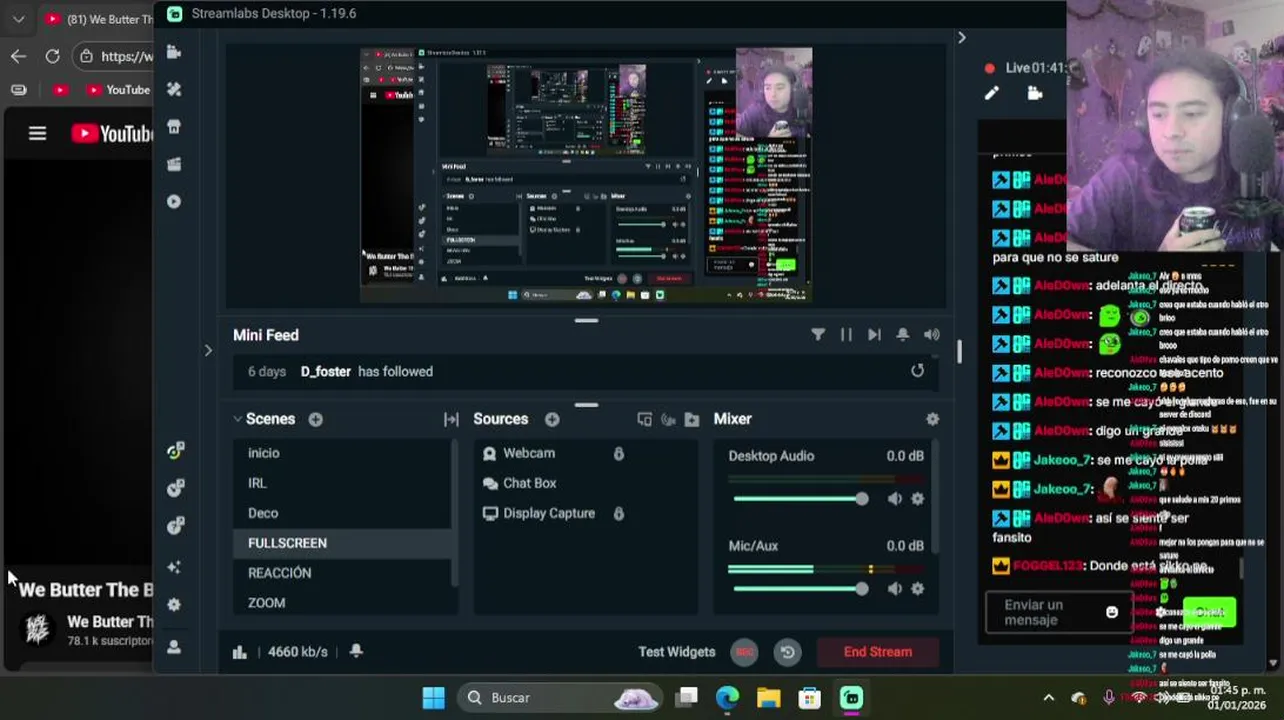Screen dimensions: 1284x720
Task: Pause the Mini Feed alert queue
Action: coord(846,335)
